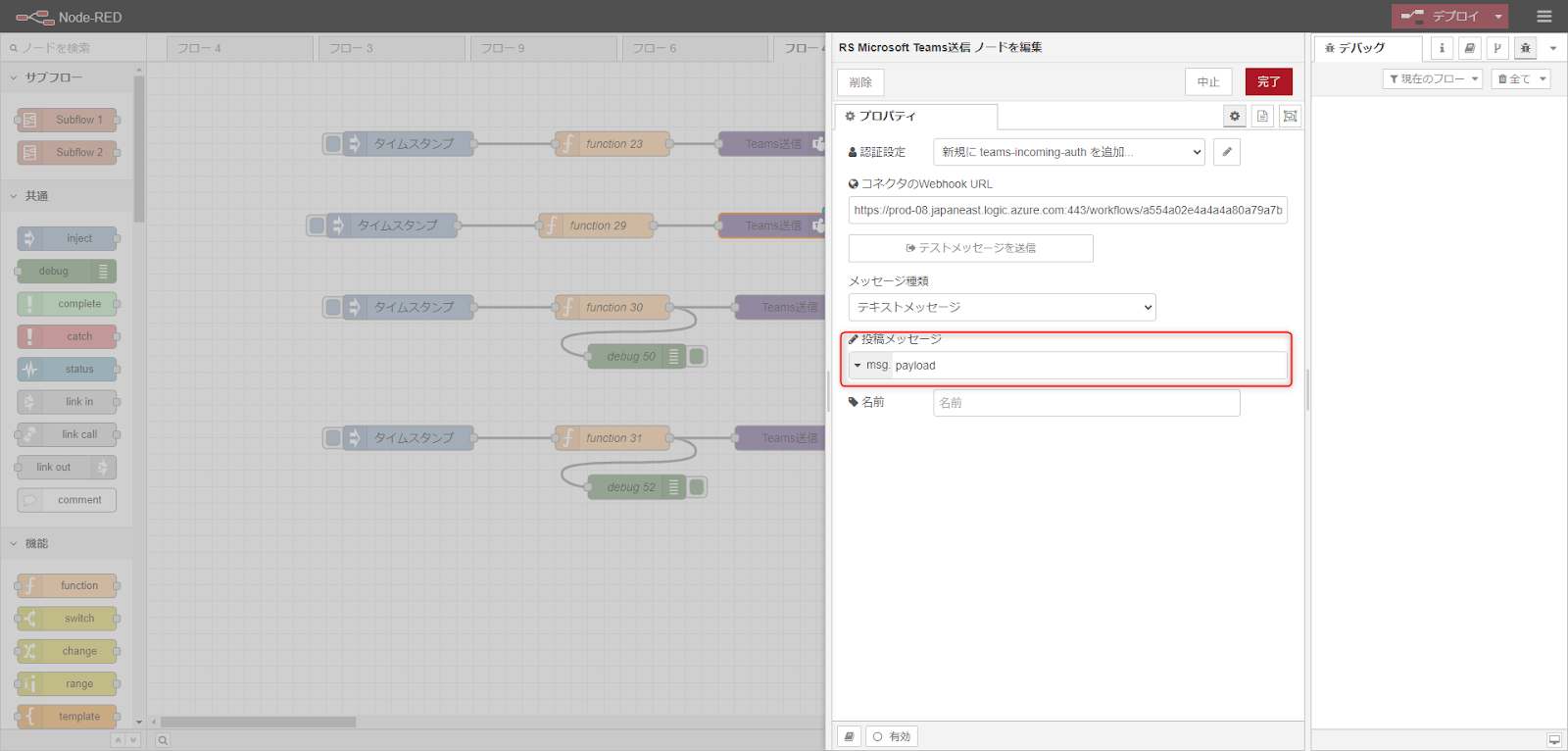
Task: Open the Node-RED hamburger main menu
Action: [1544, 17]
